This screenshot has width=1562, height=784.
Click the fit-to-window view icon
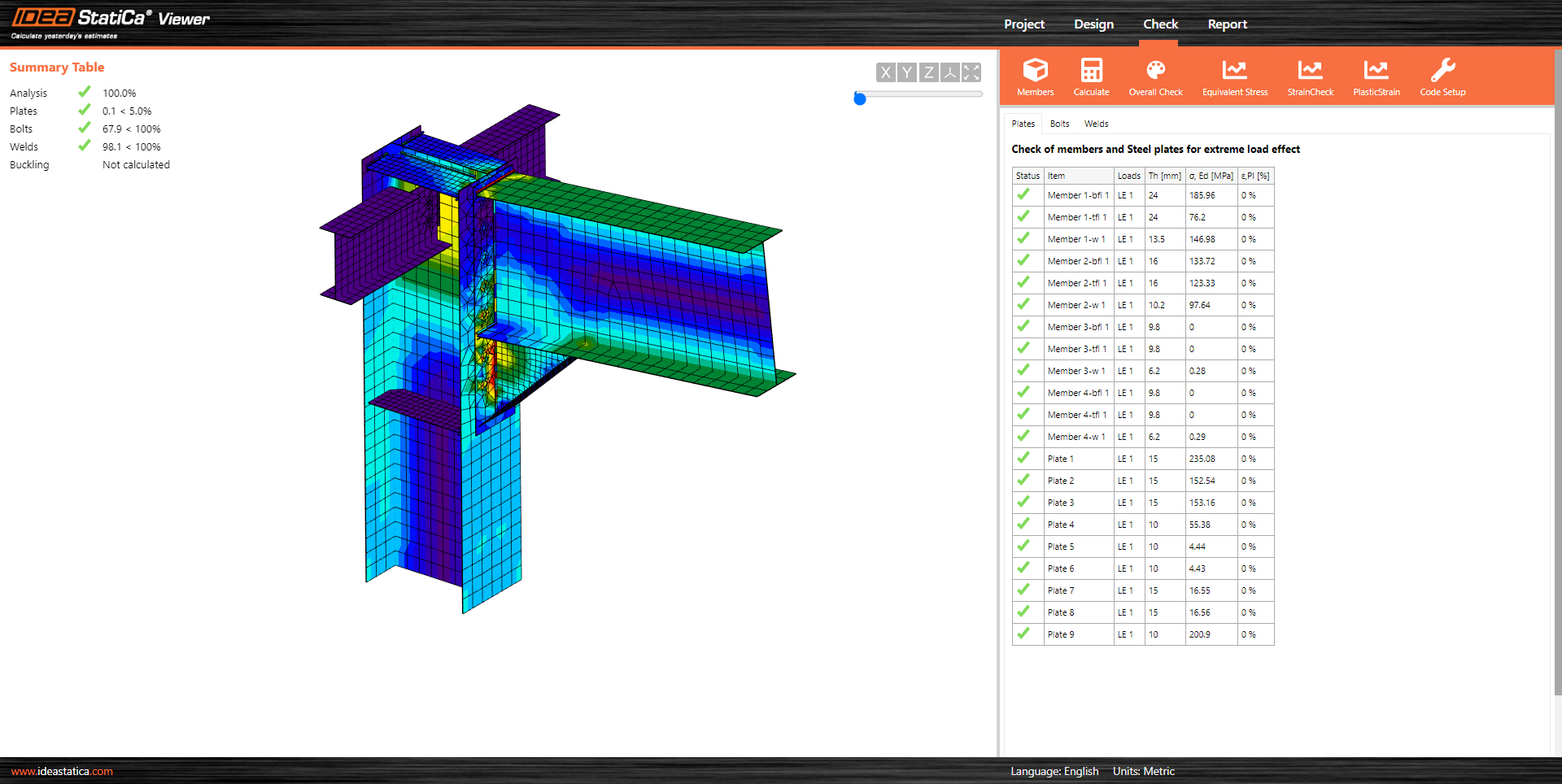971,72
